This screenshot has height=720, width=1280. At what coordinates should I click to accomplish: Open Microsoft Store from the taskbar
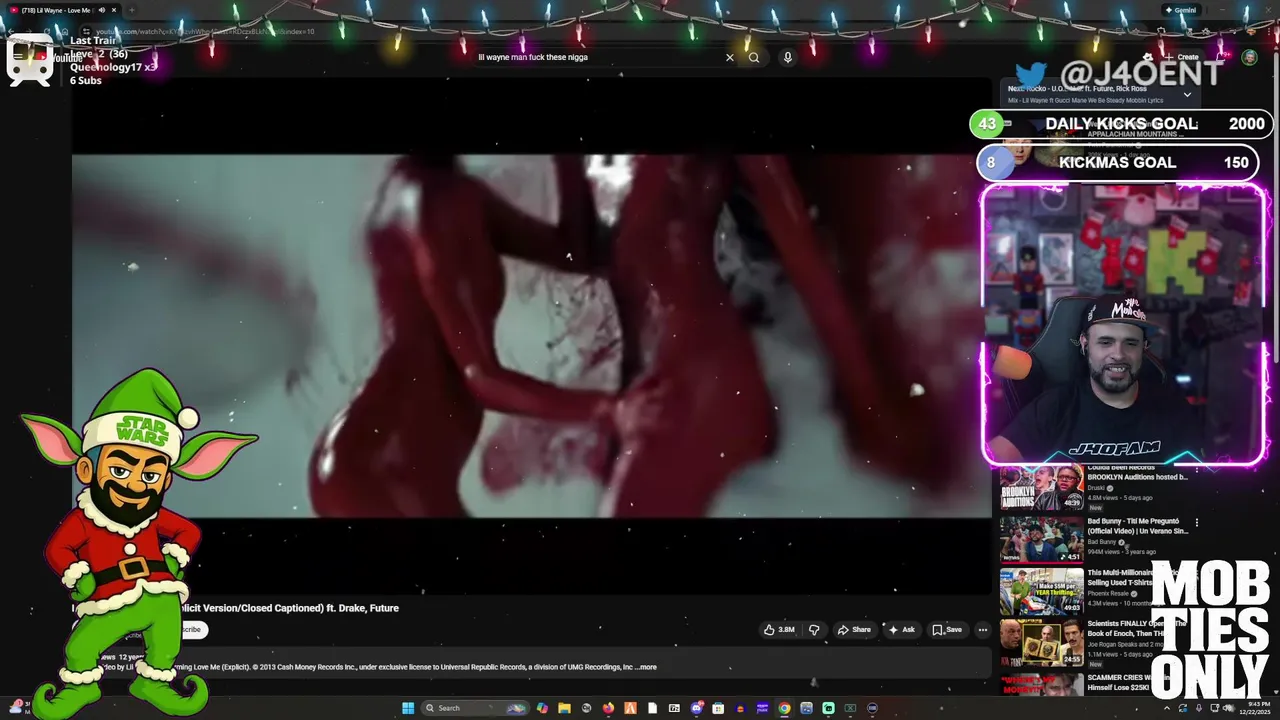pyautogui.click(x=718, y=708)
